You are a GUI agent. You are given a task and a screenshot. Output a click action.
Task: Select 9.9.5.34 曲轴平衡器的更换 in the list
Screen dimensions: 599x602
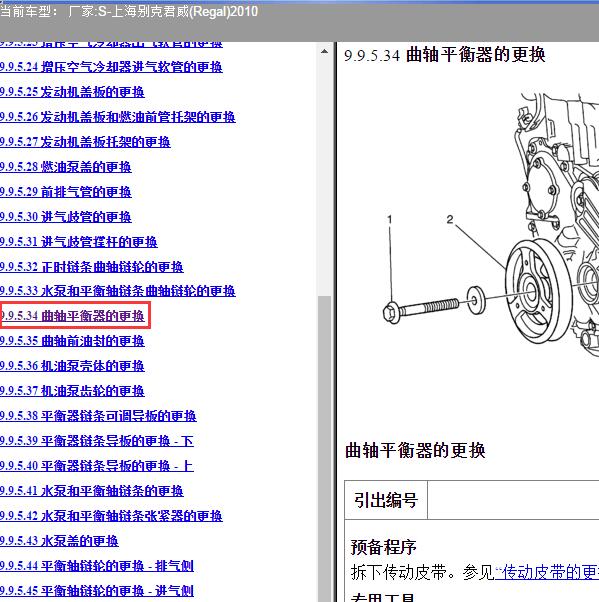tap(72, 316)
